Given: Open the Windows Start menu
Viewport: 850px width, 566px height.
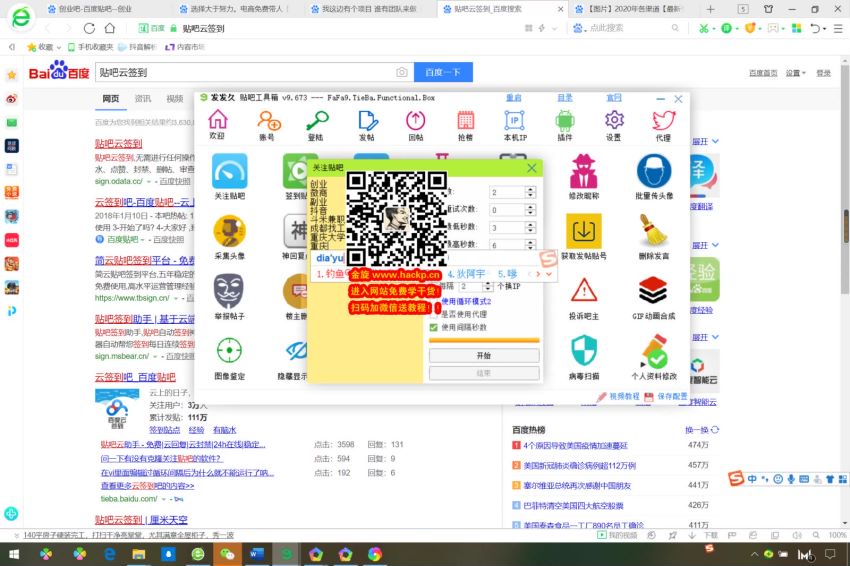Looking at the screenshot, I should pyautogui.click(x=14, y=554).
